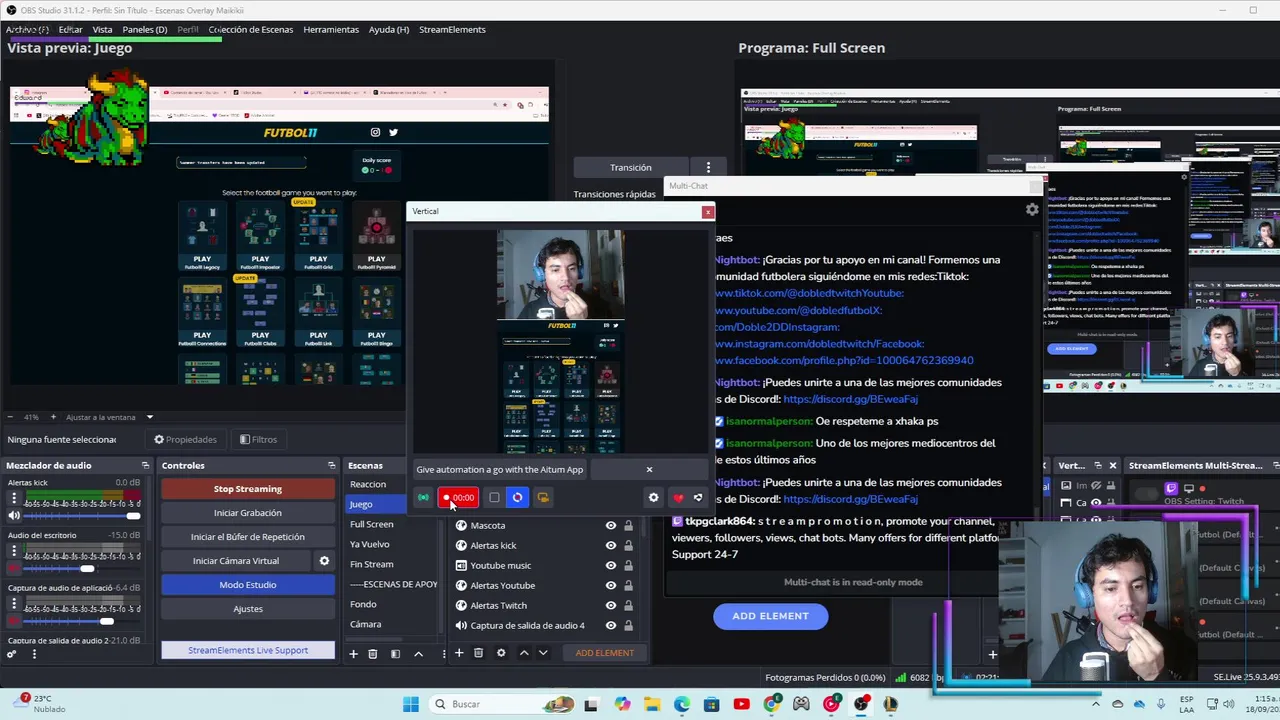
Task: Click Iniciar el Búfer de Repetición
Action: 248,537
